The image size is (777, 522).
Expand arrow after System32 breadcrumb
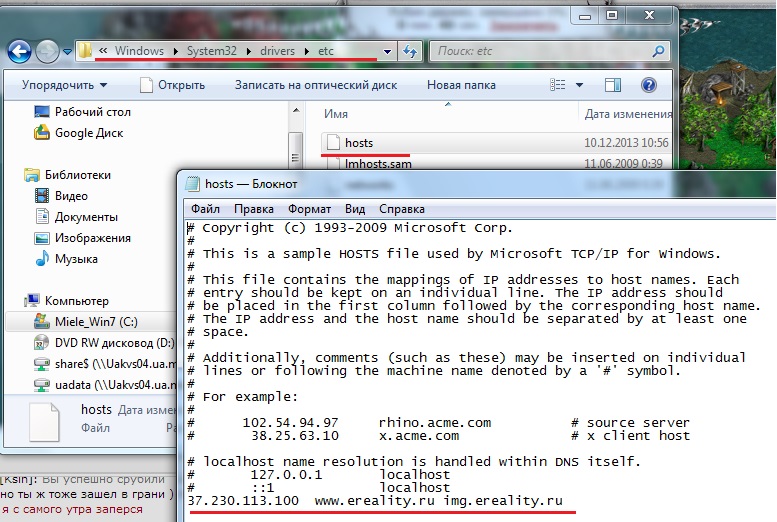pos(248,51)
